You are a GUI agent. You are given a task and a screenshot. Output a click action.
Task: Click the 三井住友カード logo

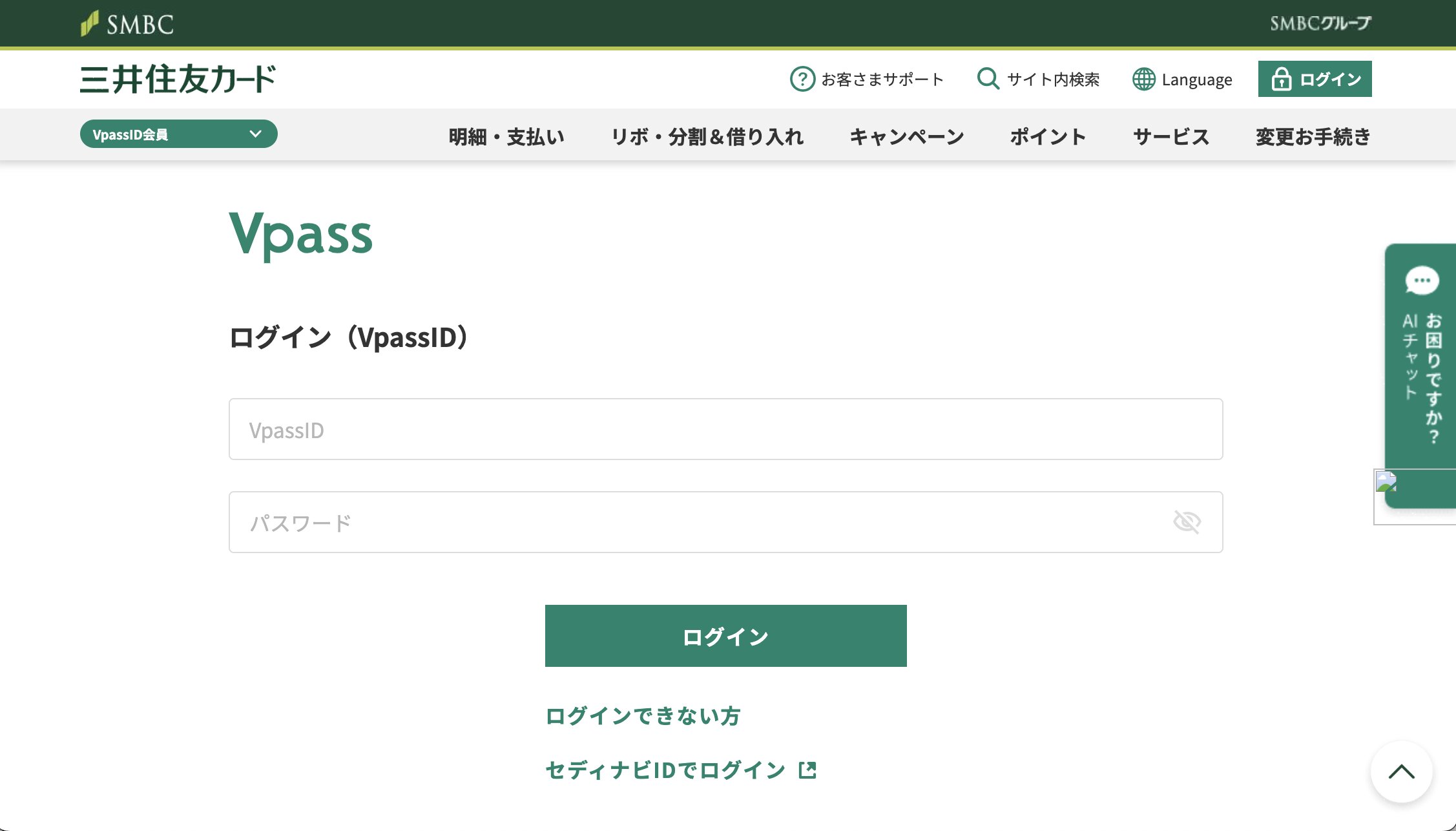click(178, 79)
